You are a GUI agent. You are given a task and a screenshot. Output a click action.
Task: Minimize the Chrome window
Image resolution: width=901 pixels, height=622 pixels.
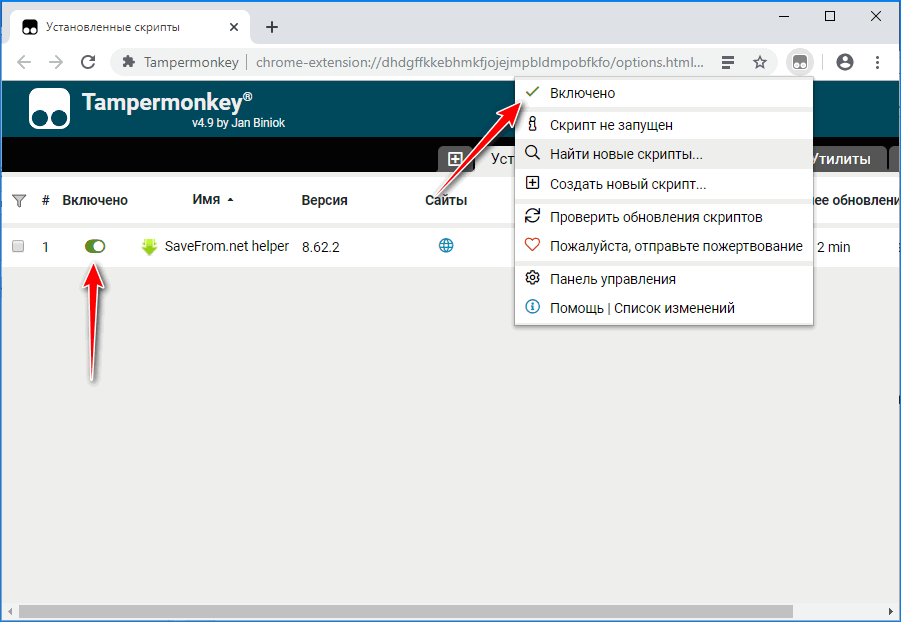[784, 17]
